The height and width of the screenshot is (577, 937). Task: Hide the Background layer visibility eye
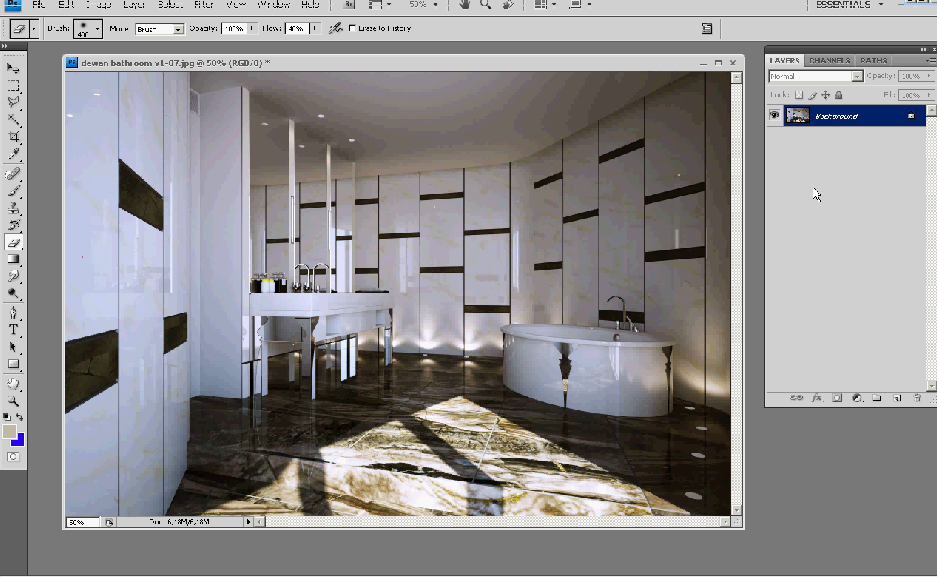774,115
